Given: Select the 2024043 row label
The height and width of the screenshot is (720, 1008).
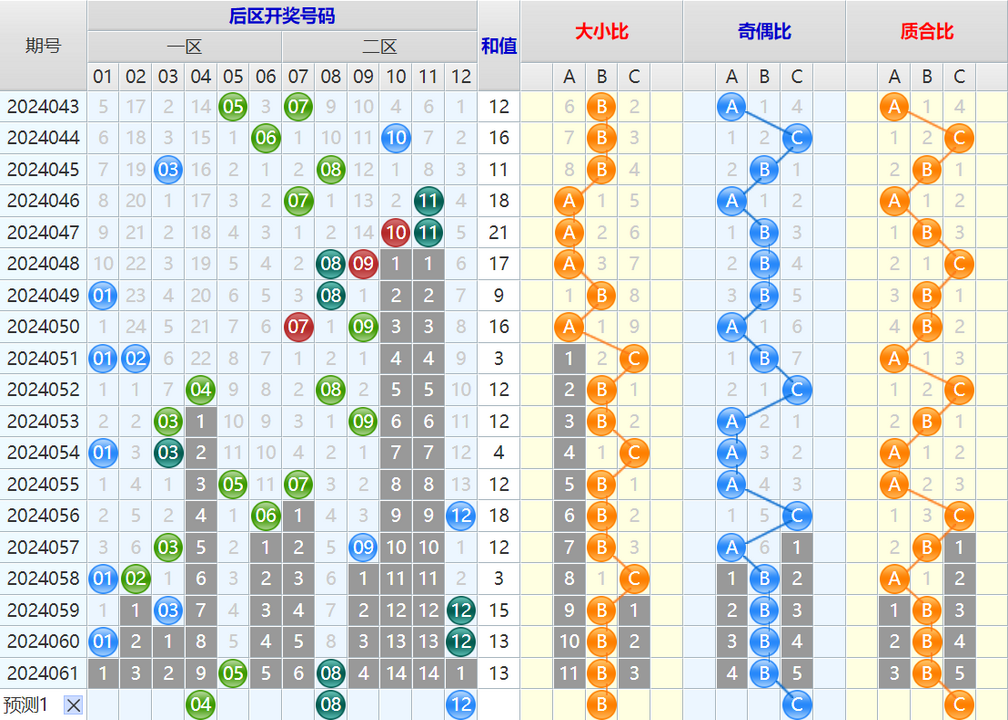Looking at the screenshot, I should pyautogui.click(x=43, y=106).
